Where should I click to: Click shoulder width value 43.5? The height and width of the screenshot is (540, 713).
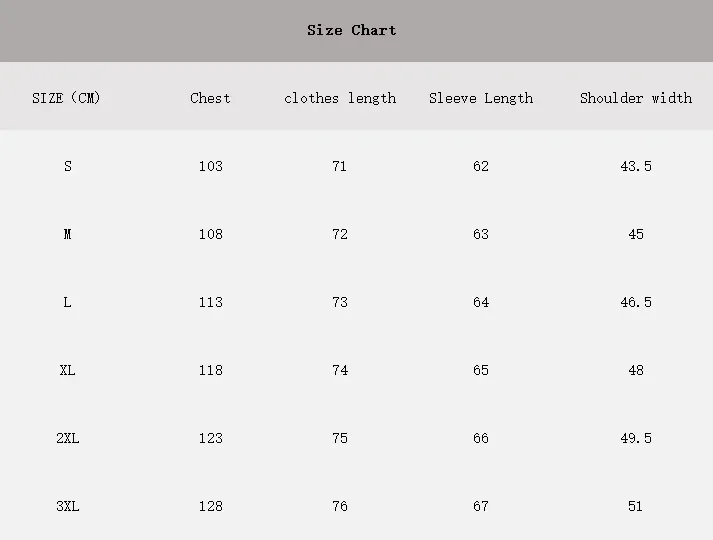(636, 166)
